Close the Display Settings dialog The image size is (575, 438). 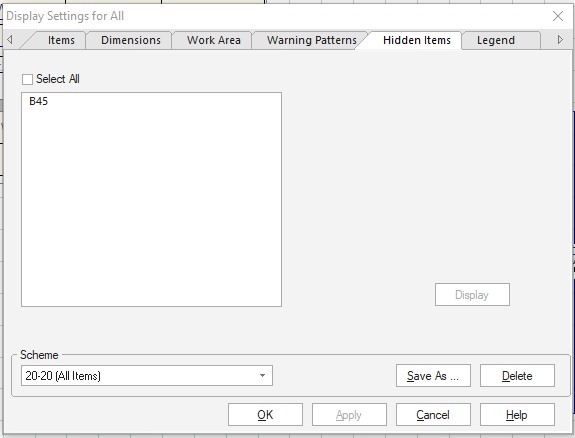tap(558, 16)
